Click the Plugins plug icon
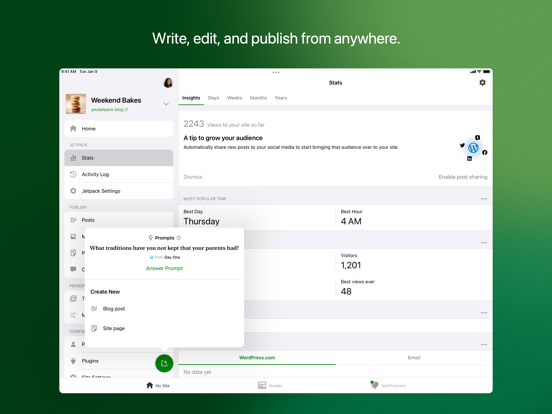 coord(73,361)
